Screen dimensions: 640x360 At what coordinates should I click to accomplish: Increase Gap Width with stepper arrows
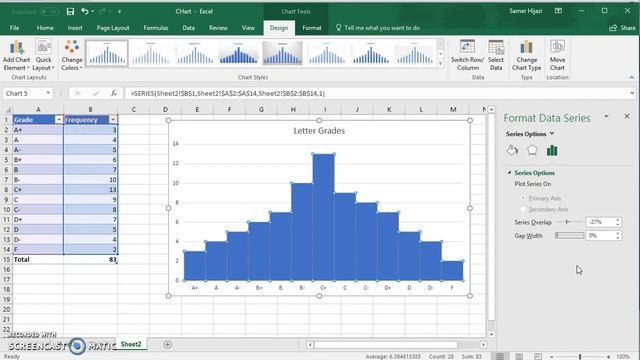[x=618, y=233]
